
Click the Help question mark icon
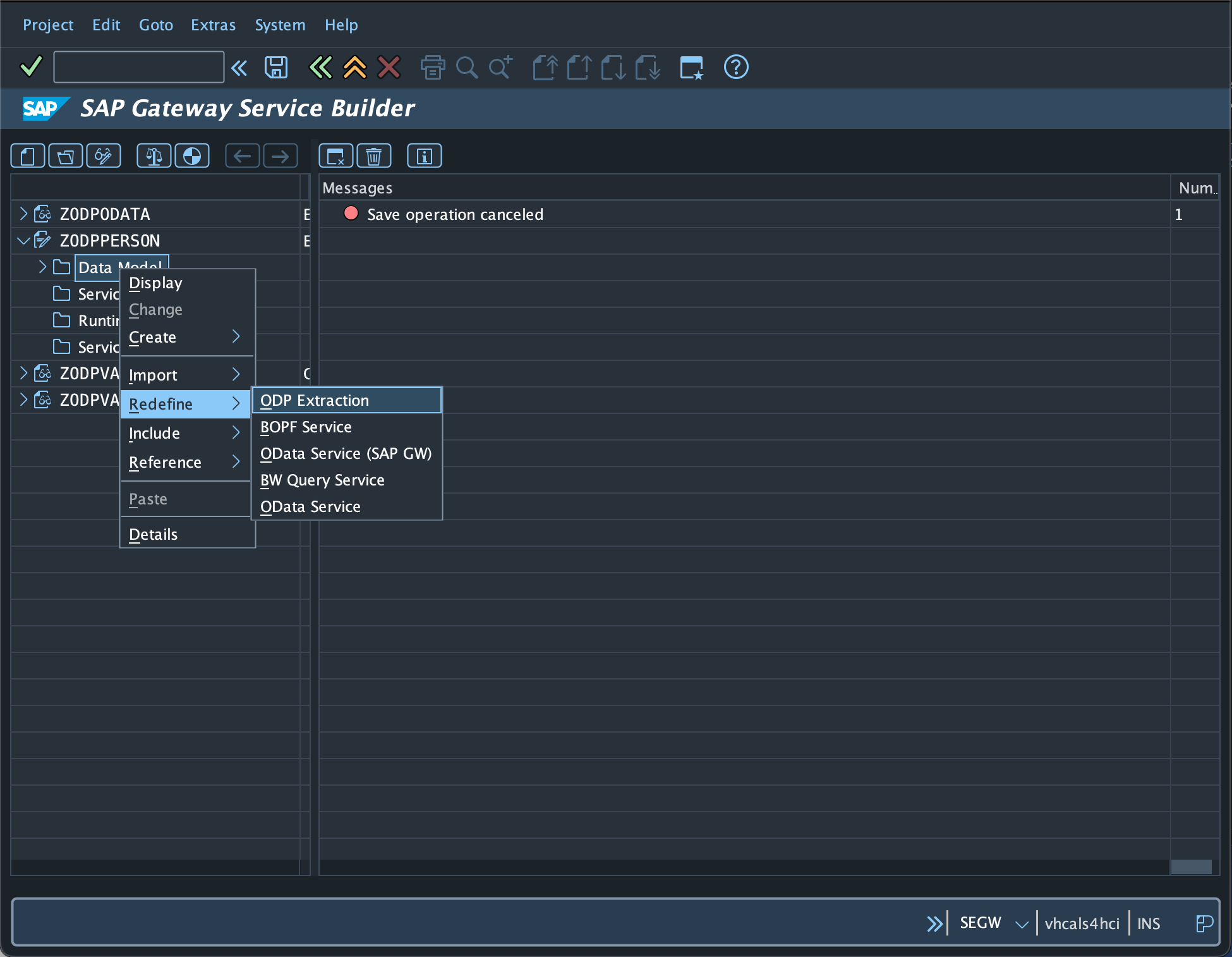pos(736,67)
